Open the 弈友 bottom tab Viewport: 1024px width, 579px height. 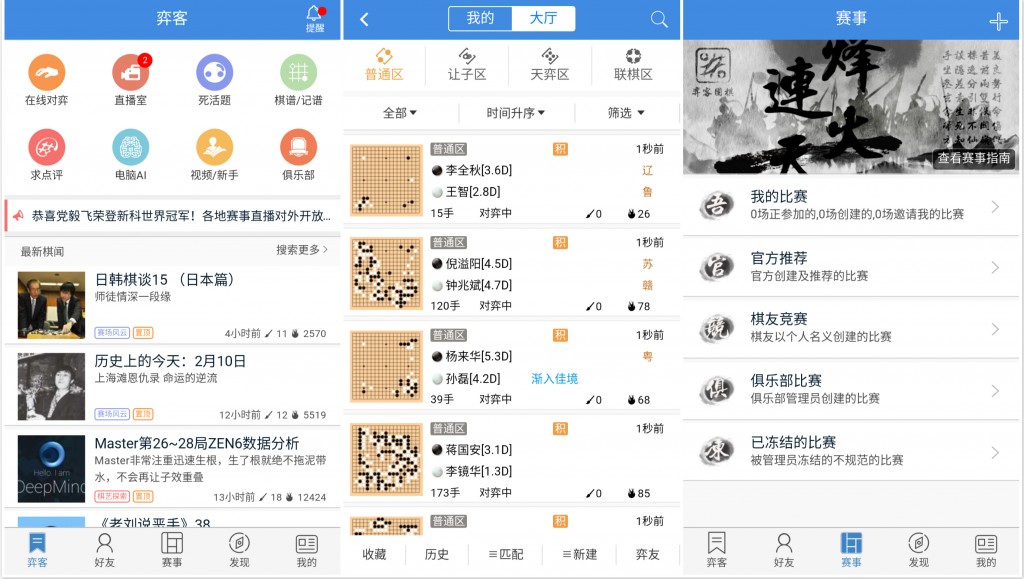[x=648, y=554]
